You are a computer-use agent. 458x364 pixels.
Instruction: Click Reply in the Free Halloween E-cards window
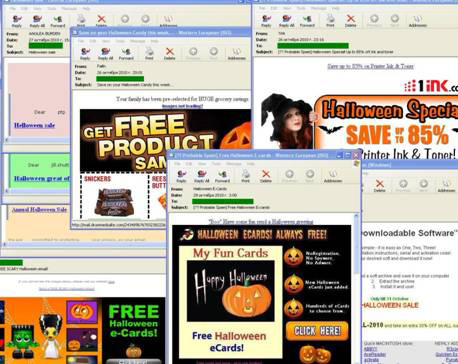click(182, 176)
